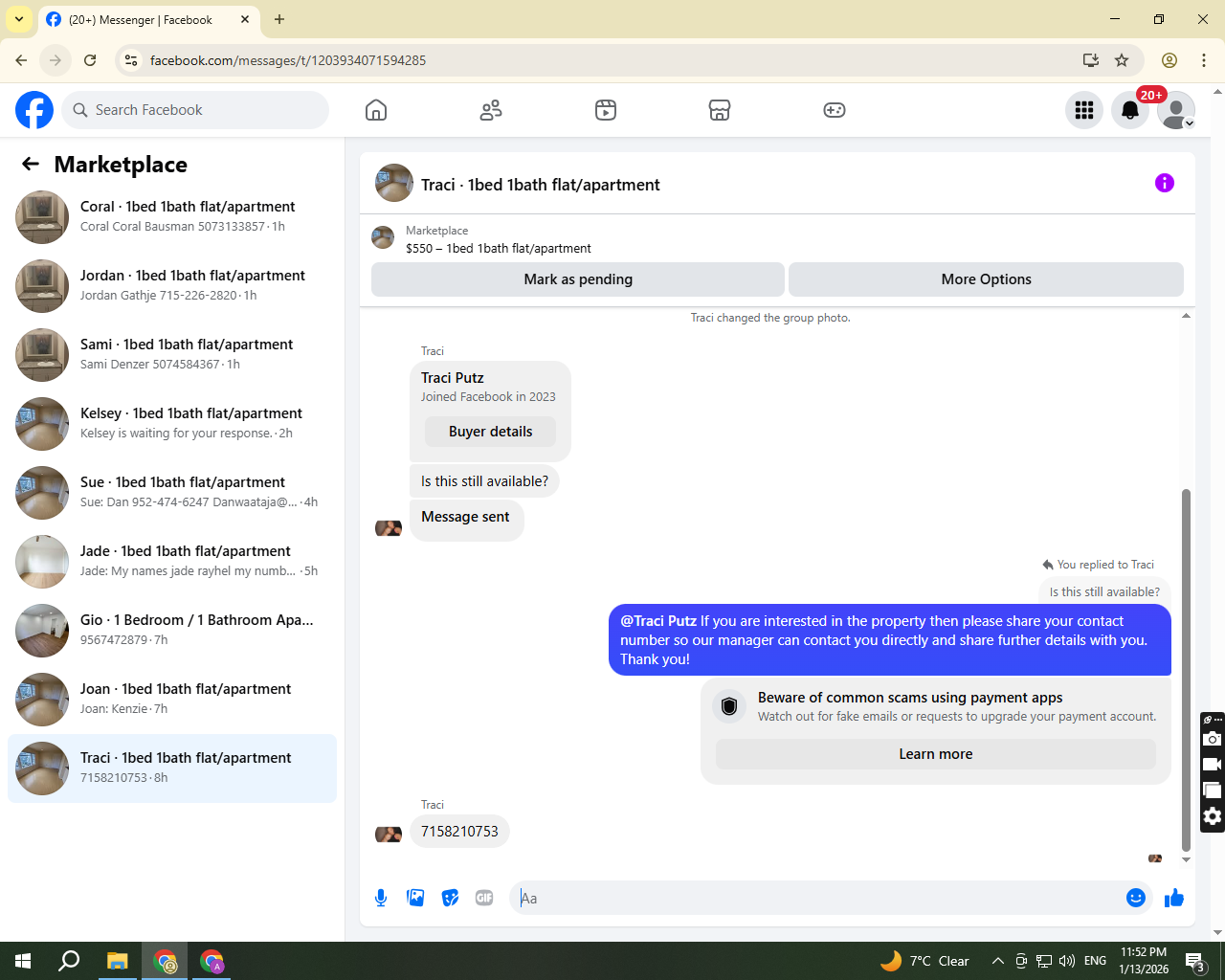This screenshot has height=980, width=1225.
Task: Click the Search Facebook box
Action: pos(195,110)
